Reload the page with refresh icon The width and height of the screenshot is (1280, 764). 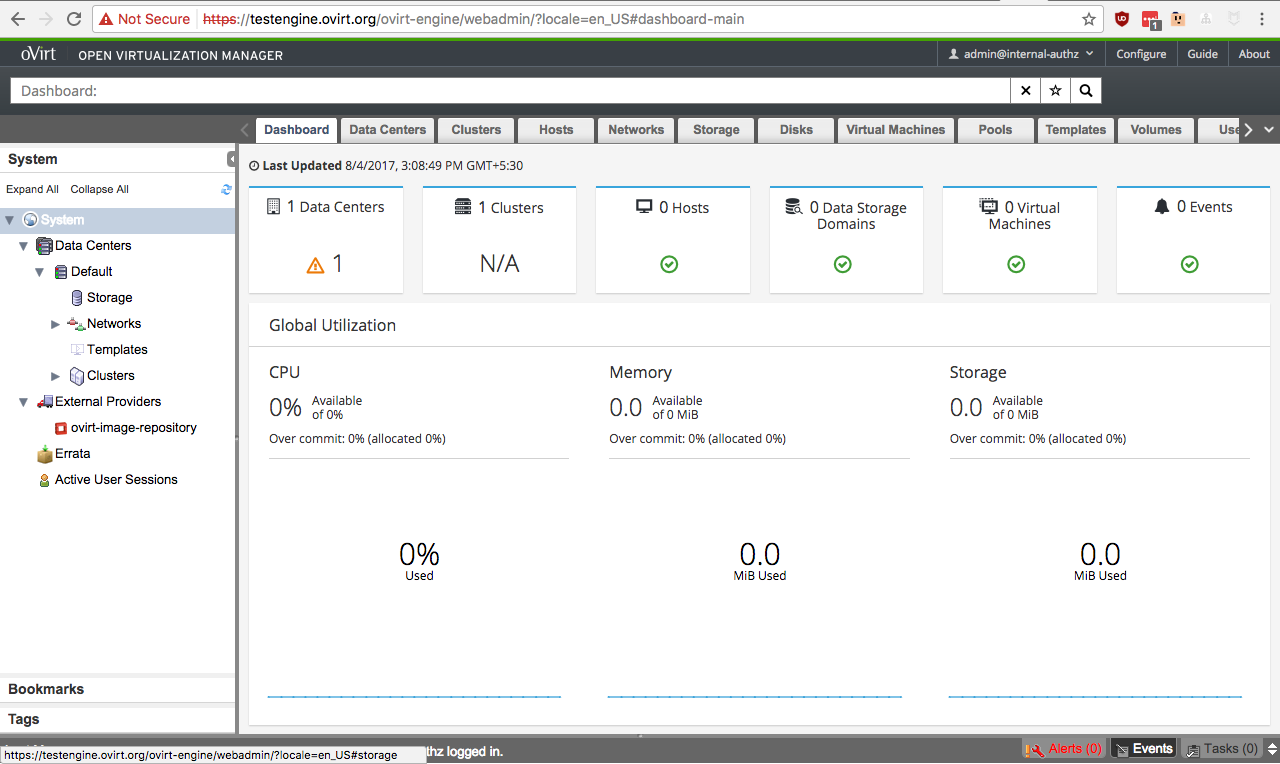click(x=73, y=19)
